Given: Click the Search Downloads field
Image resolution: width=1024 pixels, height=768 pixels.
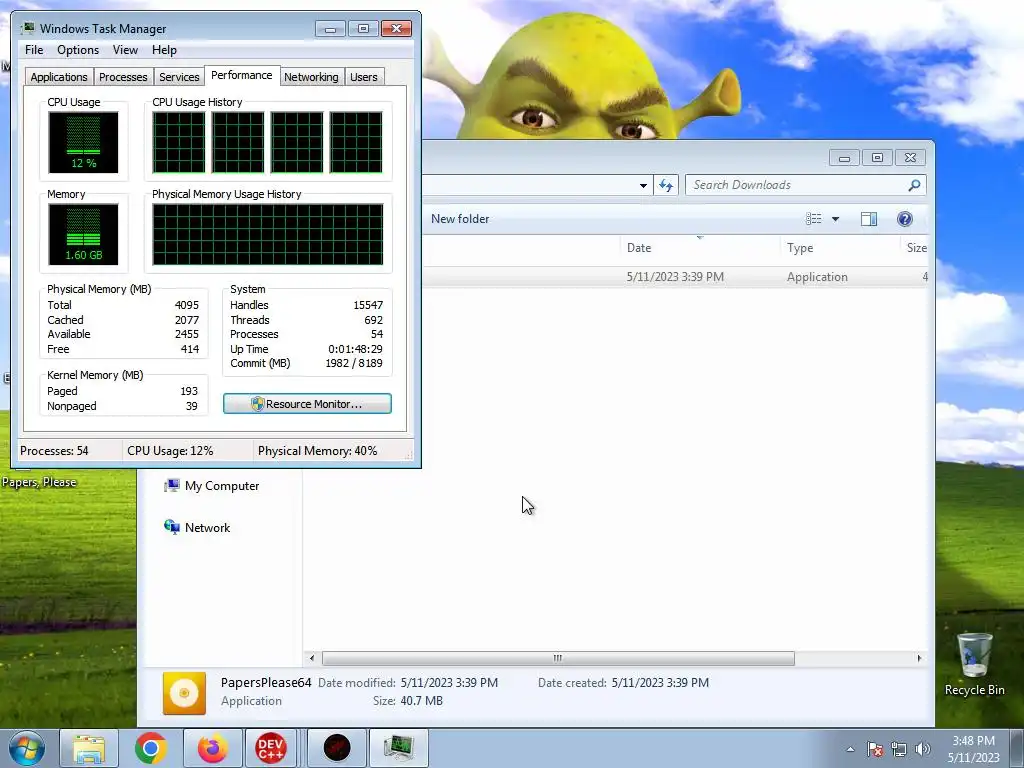Looking at the screenshot, I should pyautogui.click(x=805, y=185).
